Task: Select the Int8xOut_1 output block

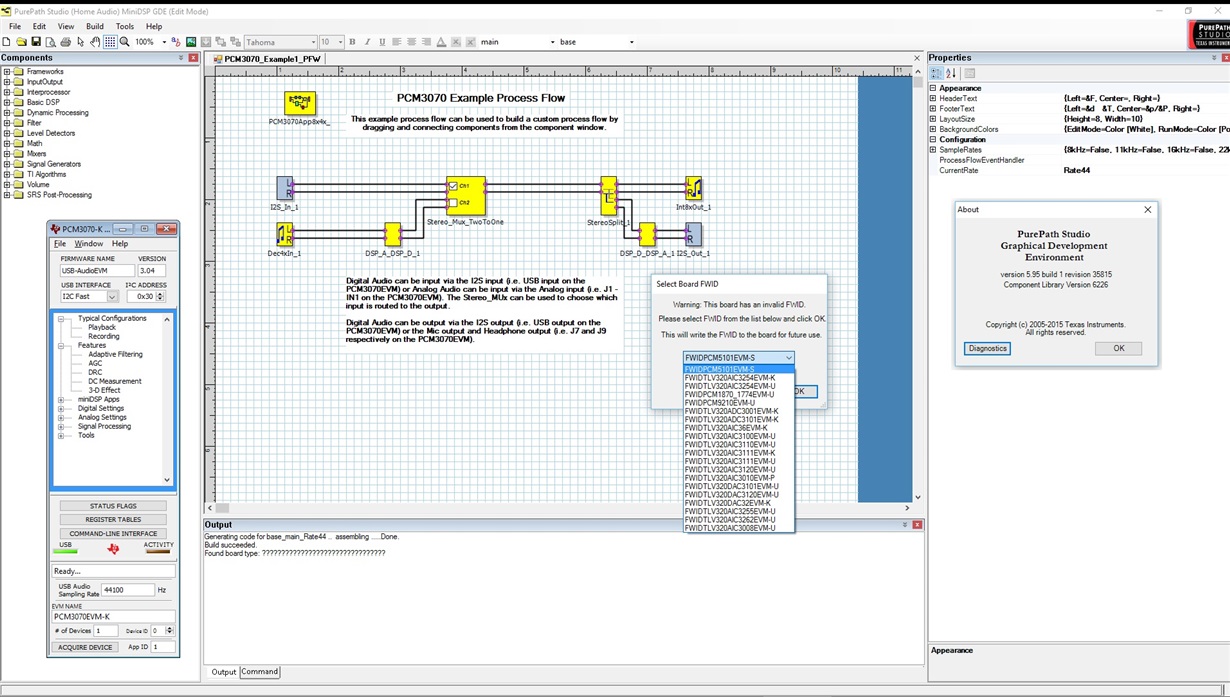Action: [x=693, y=188]
